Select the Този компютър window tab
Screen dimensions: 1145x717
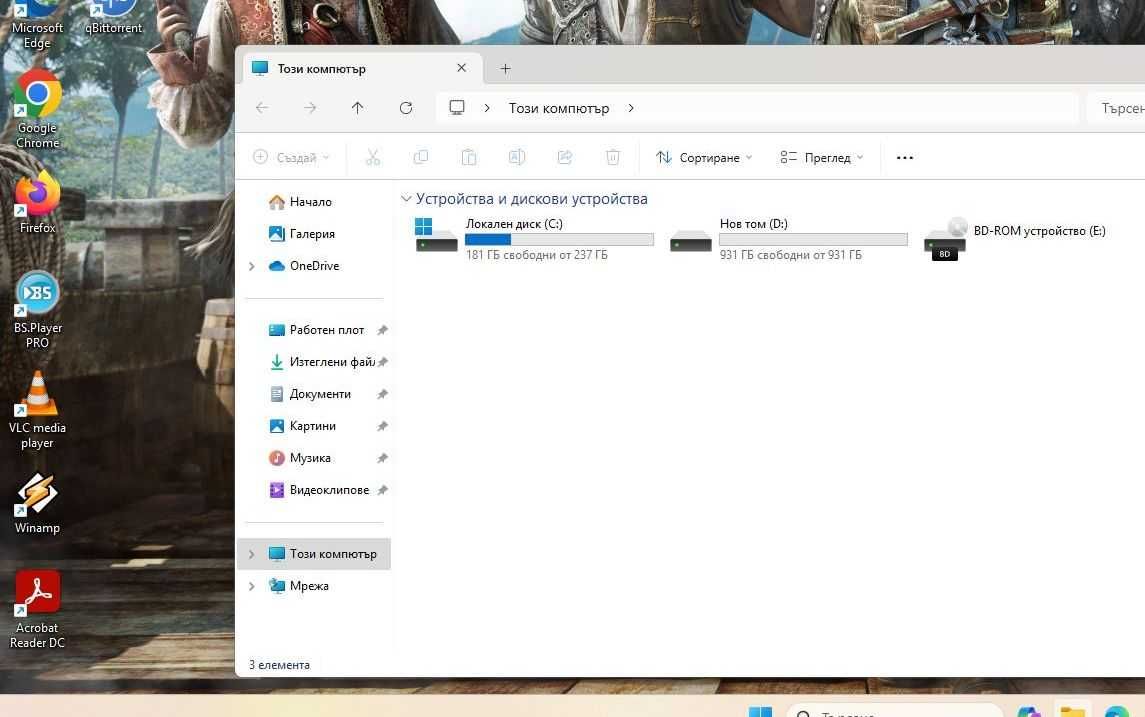pyautogui.click(x=362, y=69)
